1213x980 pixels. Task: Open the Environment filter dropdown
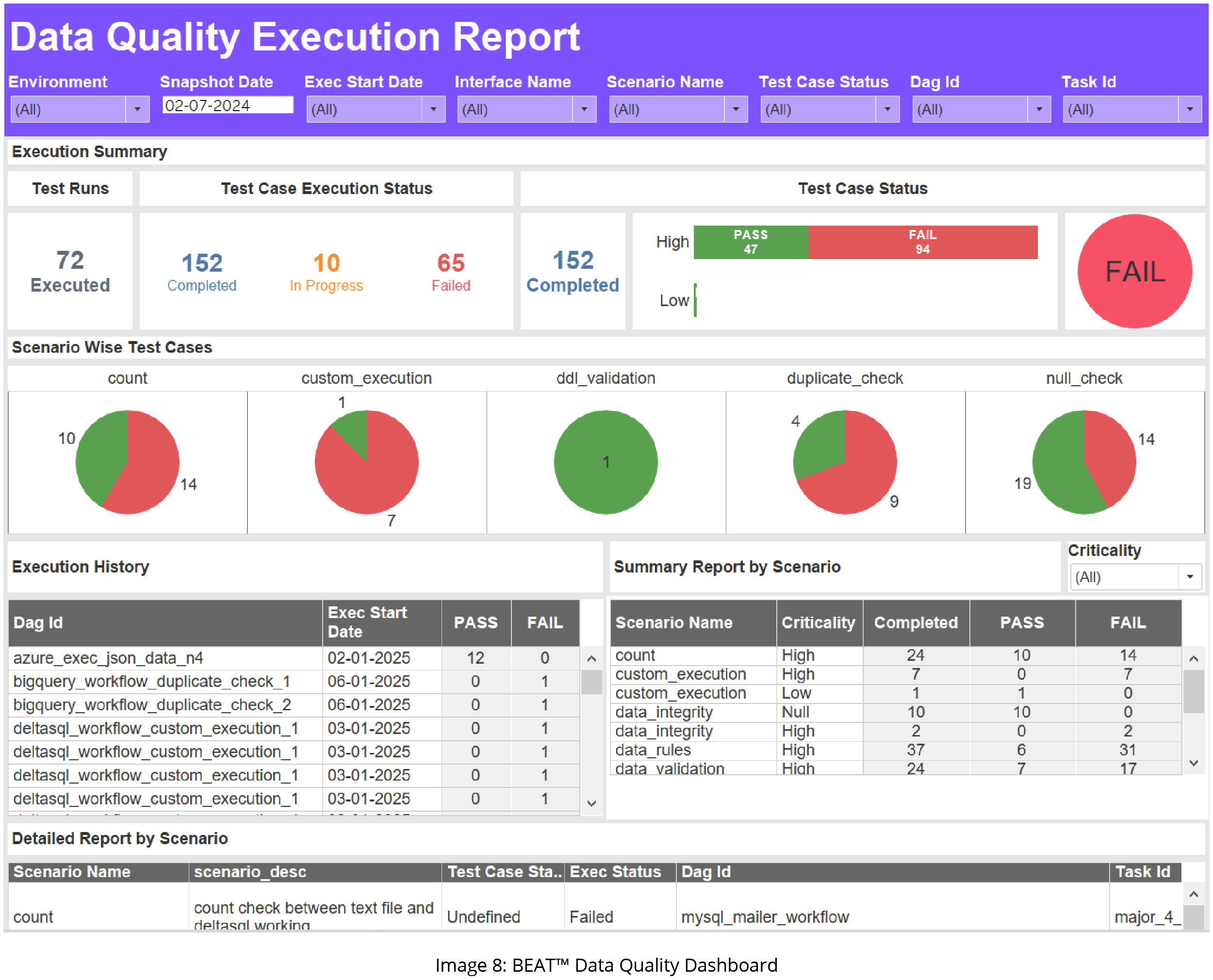point(137,110)
